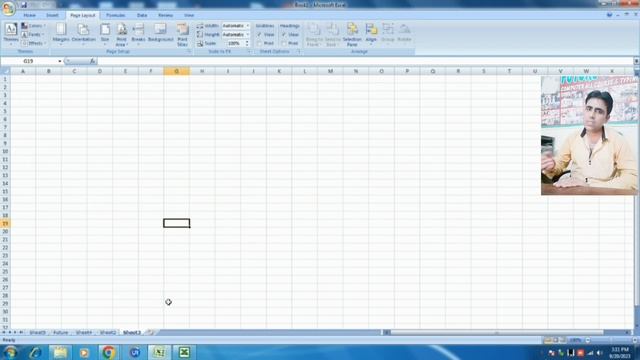Image resolution: width=640 pixels, height=360 pixels.
Task: Uncheck Gridlines View checkbox
Action: (x=259, y=35)
